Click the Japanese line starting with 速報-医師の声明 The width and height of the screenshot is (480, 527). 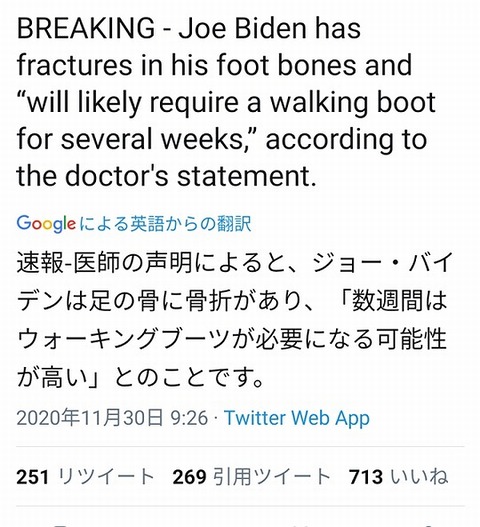click(235, 262)
